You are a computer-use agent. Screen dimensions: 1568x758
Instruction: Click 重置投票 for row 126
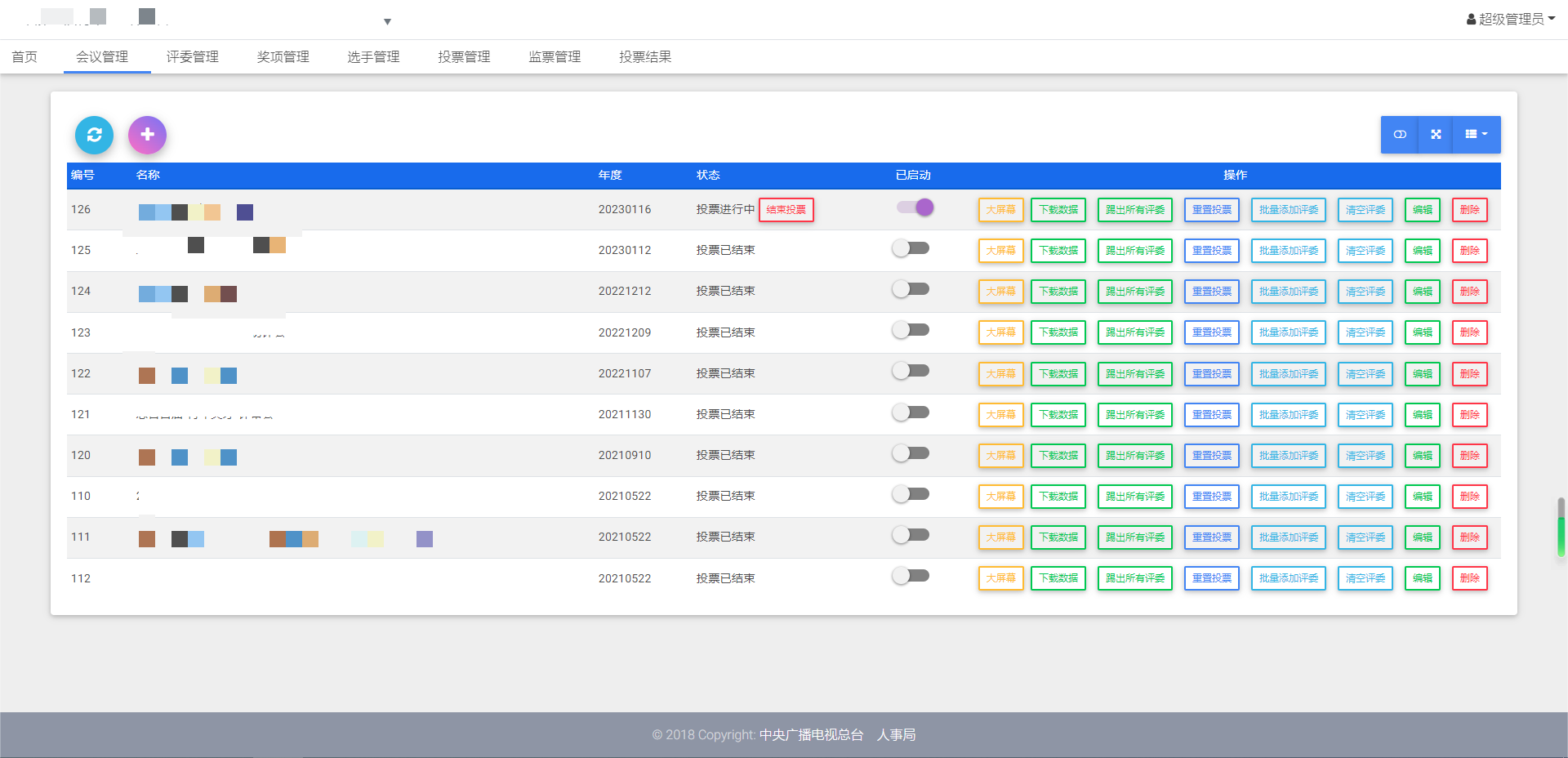[1212, 210]
